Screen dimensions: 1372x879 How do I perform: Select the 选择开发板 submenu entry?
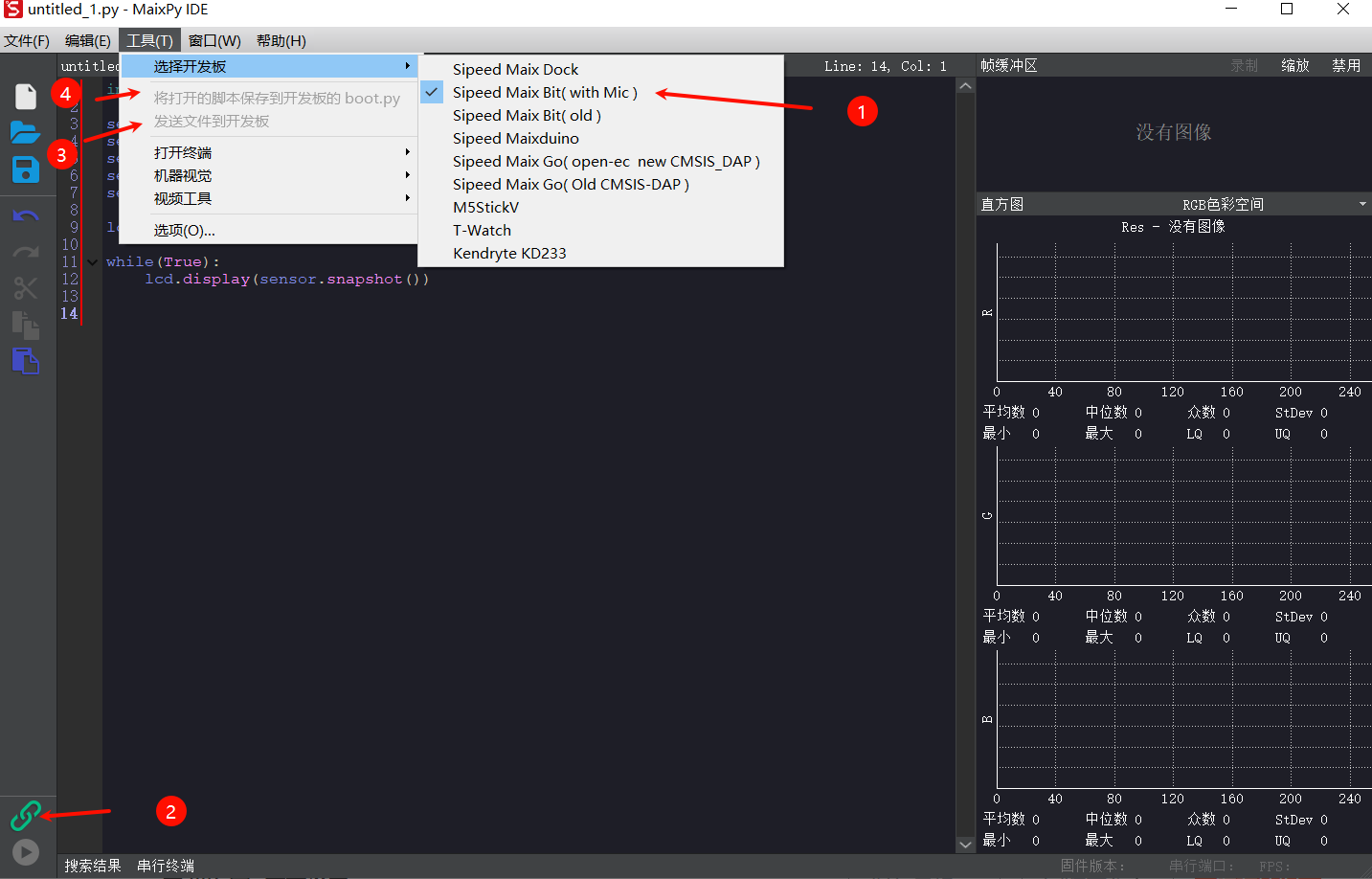coord(269,66)
